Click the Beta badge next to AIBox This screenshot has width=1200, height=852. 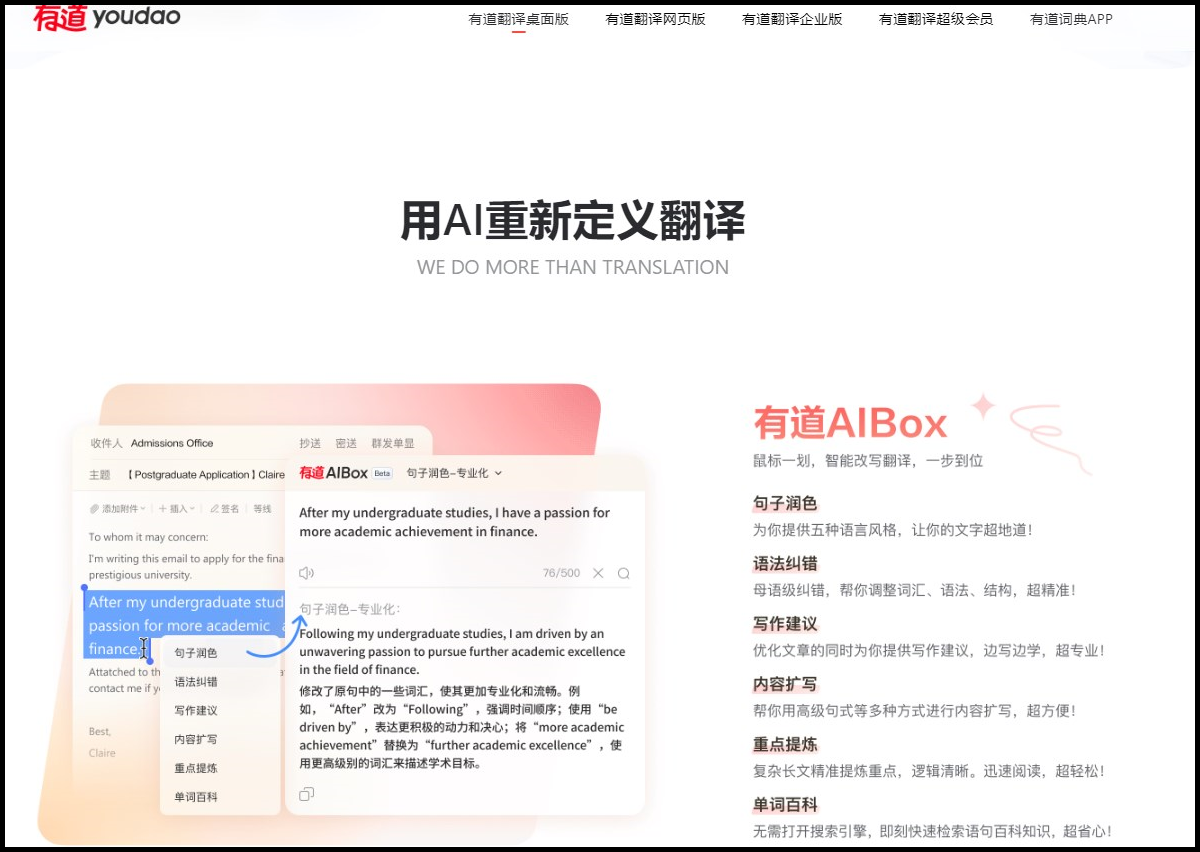[x=383, y=473]
